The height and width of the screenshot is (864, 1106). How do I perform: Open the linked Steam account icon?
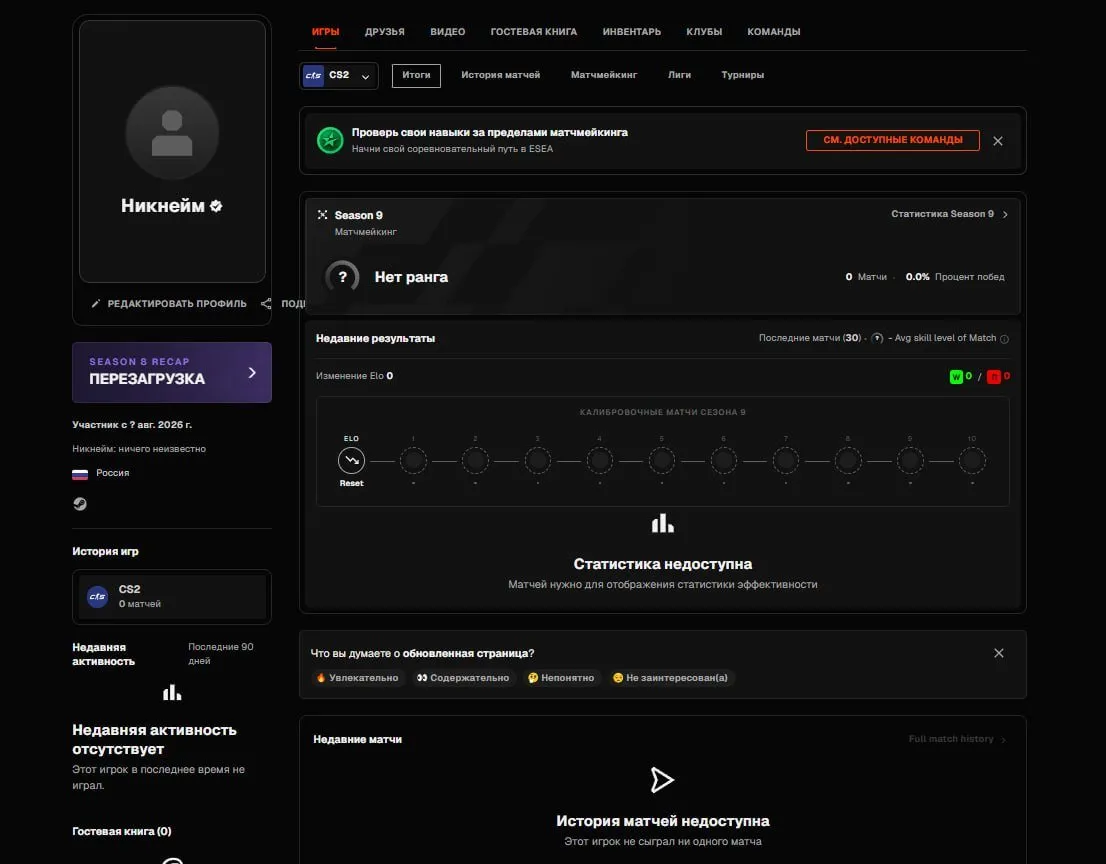tap(80, 504)
